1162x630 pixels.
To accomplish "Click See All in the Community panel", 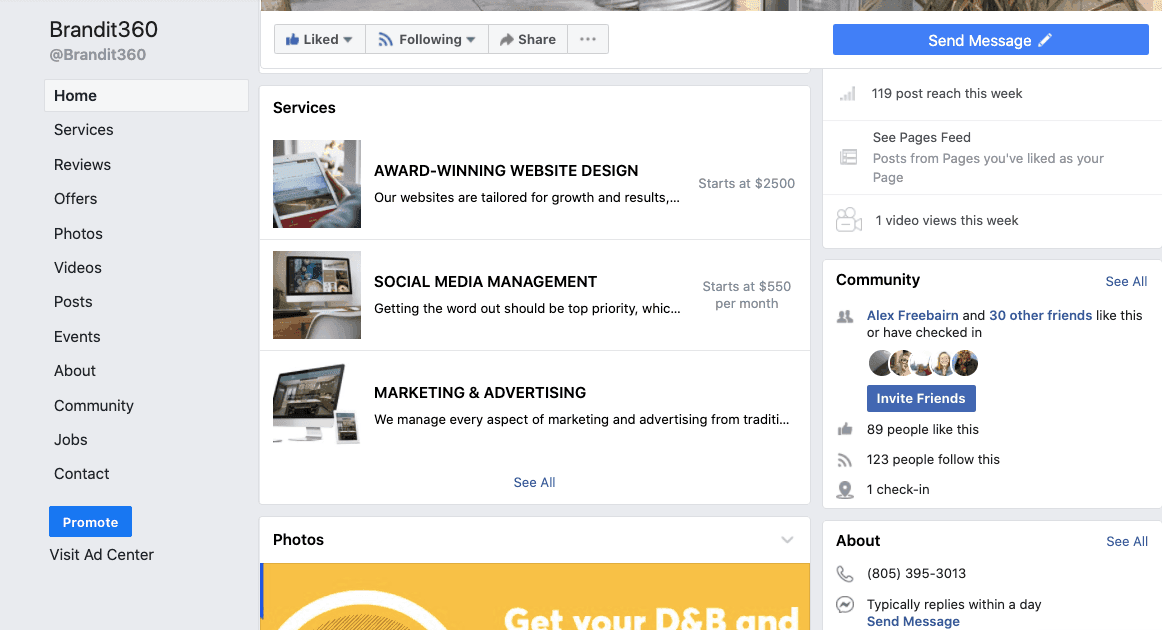I will 1126,281.
